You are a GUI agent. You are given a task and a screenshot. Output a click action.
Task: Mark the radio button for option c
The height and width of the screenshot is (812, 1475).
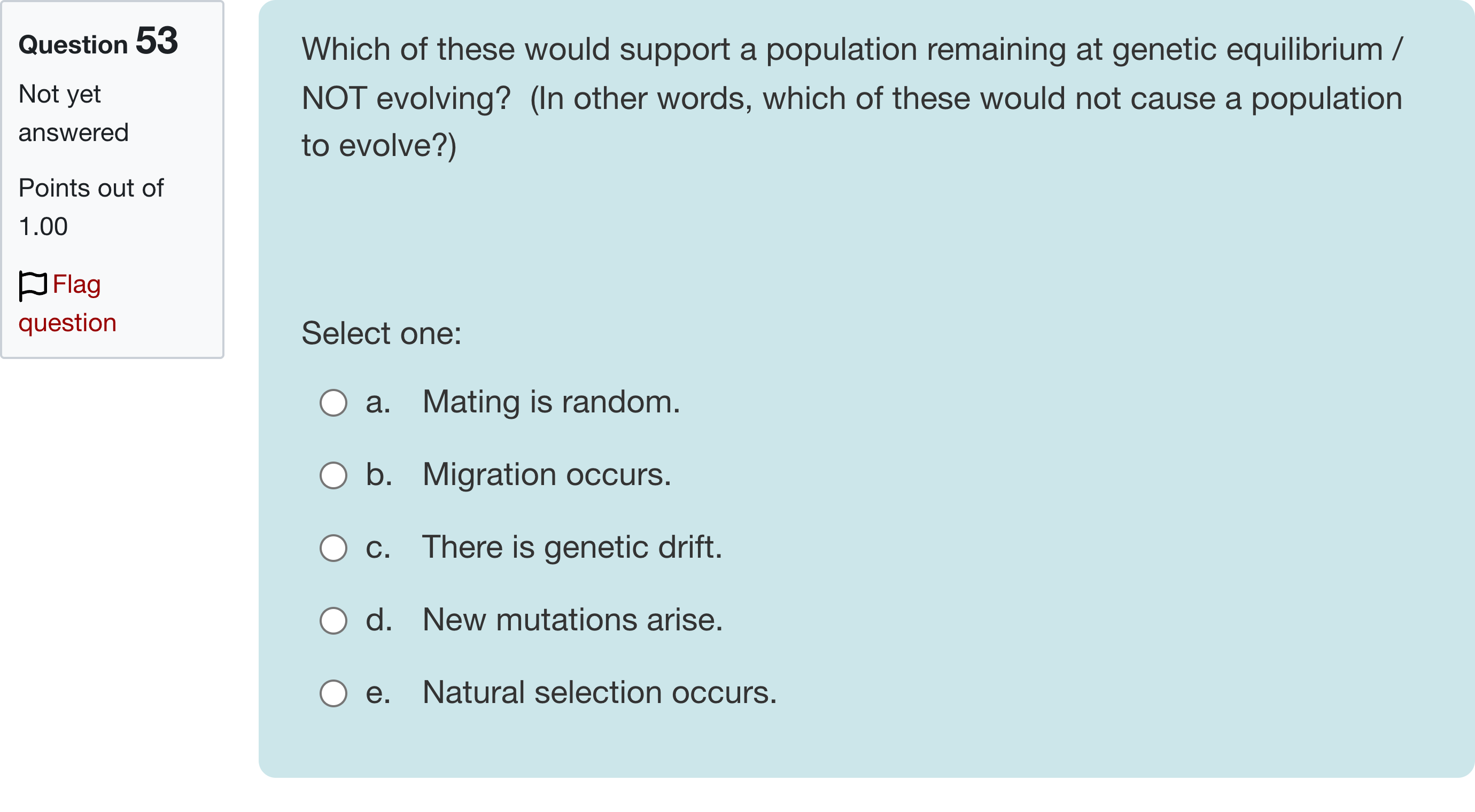[333, 548]
